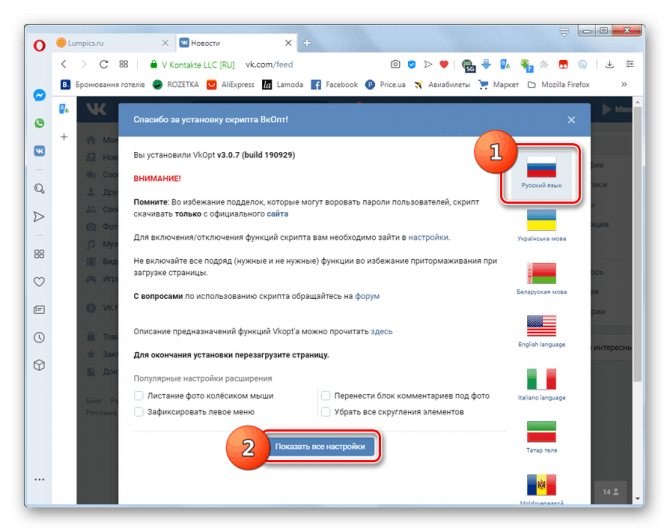Click the vk.com/feed address field
The width and height of the screenshot is (670, 532).
(x=269, y=65)
